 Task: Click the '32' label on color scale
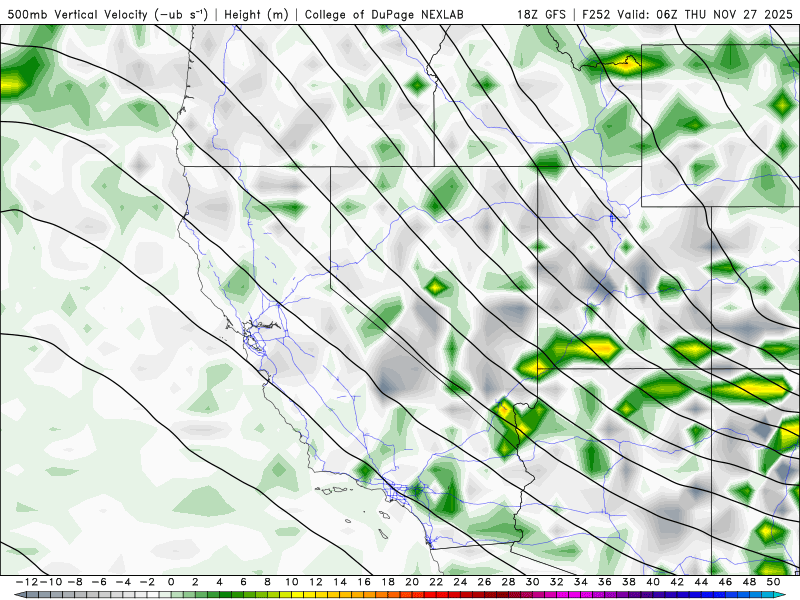point(557,582)
